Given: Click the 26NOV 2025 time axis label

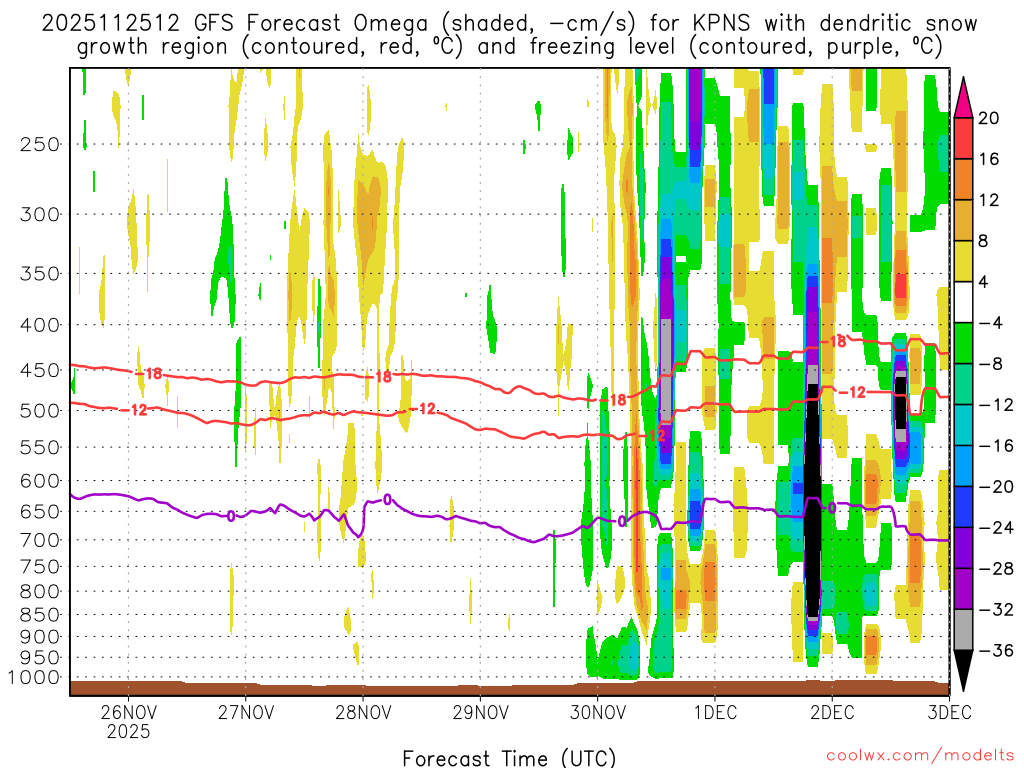Looking at the screenshot, I should click(x=129, y=721).
